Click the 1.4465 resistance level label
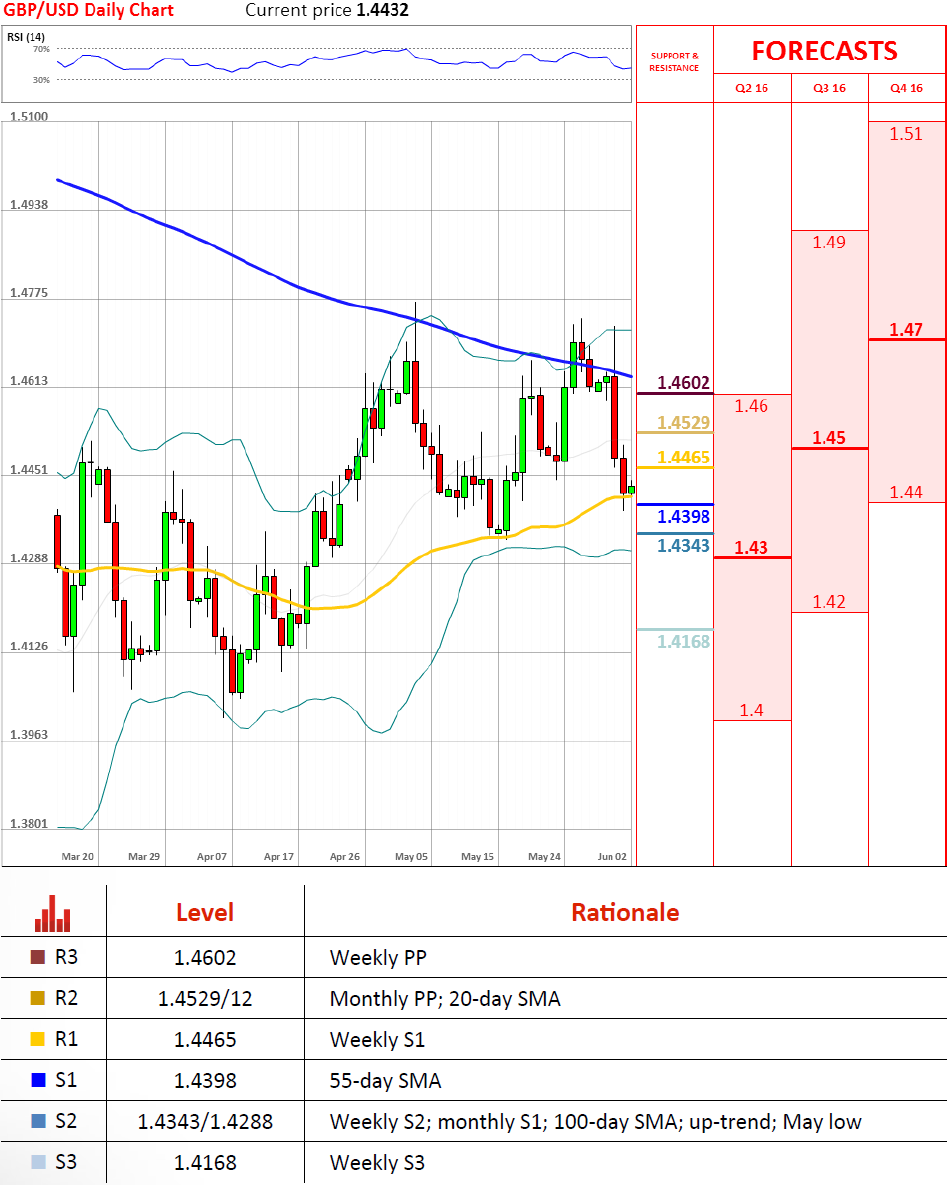This screenshot has height=1185, width=950. [683, 457]
